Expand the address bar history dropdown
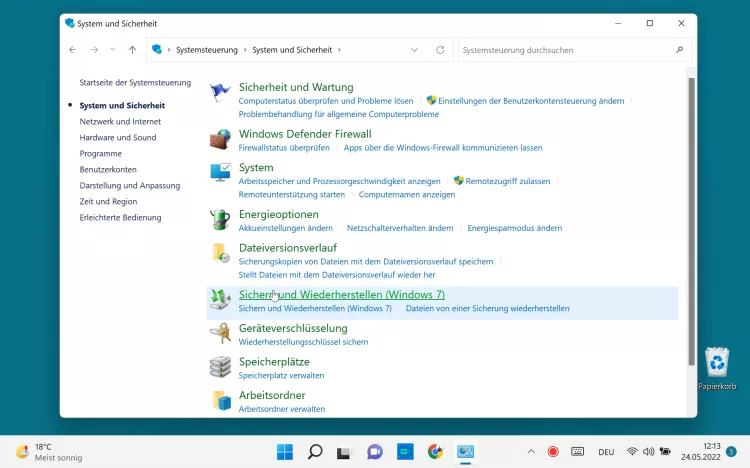750x468 pixels. click(414, 50)
